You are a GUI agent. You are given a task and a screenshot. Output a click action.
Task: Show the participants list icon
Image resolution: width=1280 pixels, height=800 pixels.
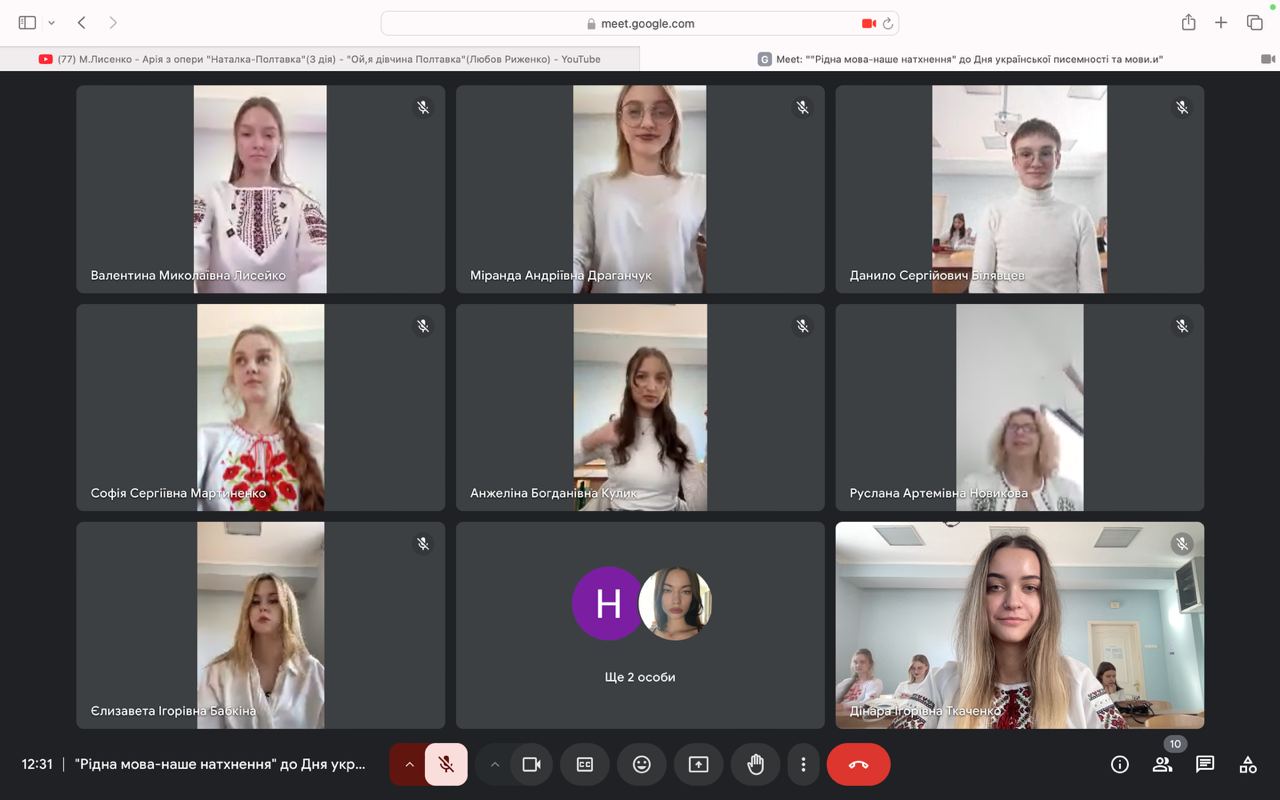1162,765
